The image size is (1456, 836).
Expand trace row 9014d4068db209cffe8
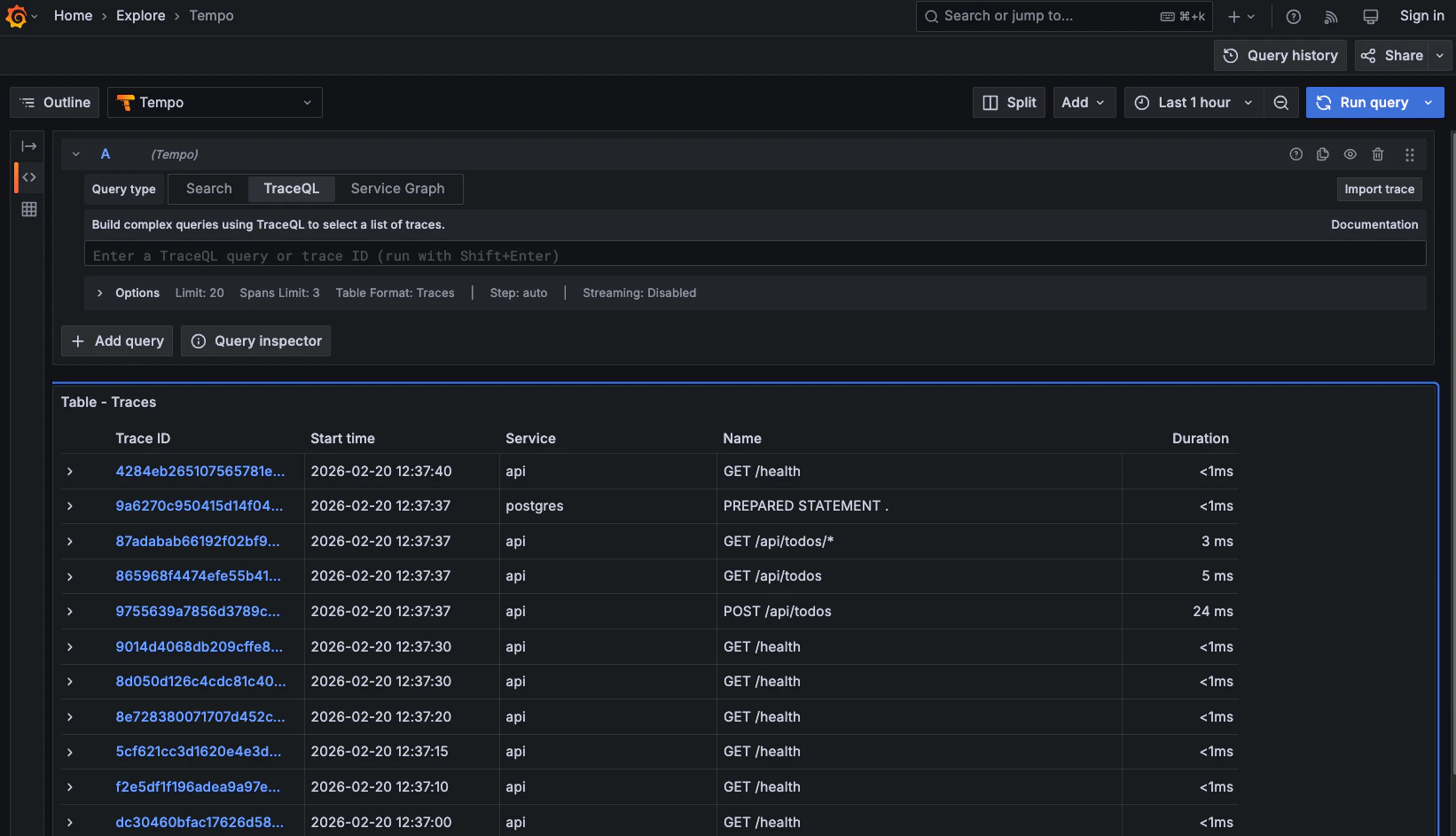click(x=70, y=647)
